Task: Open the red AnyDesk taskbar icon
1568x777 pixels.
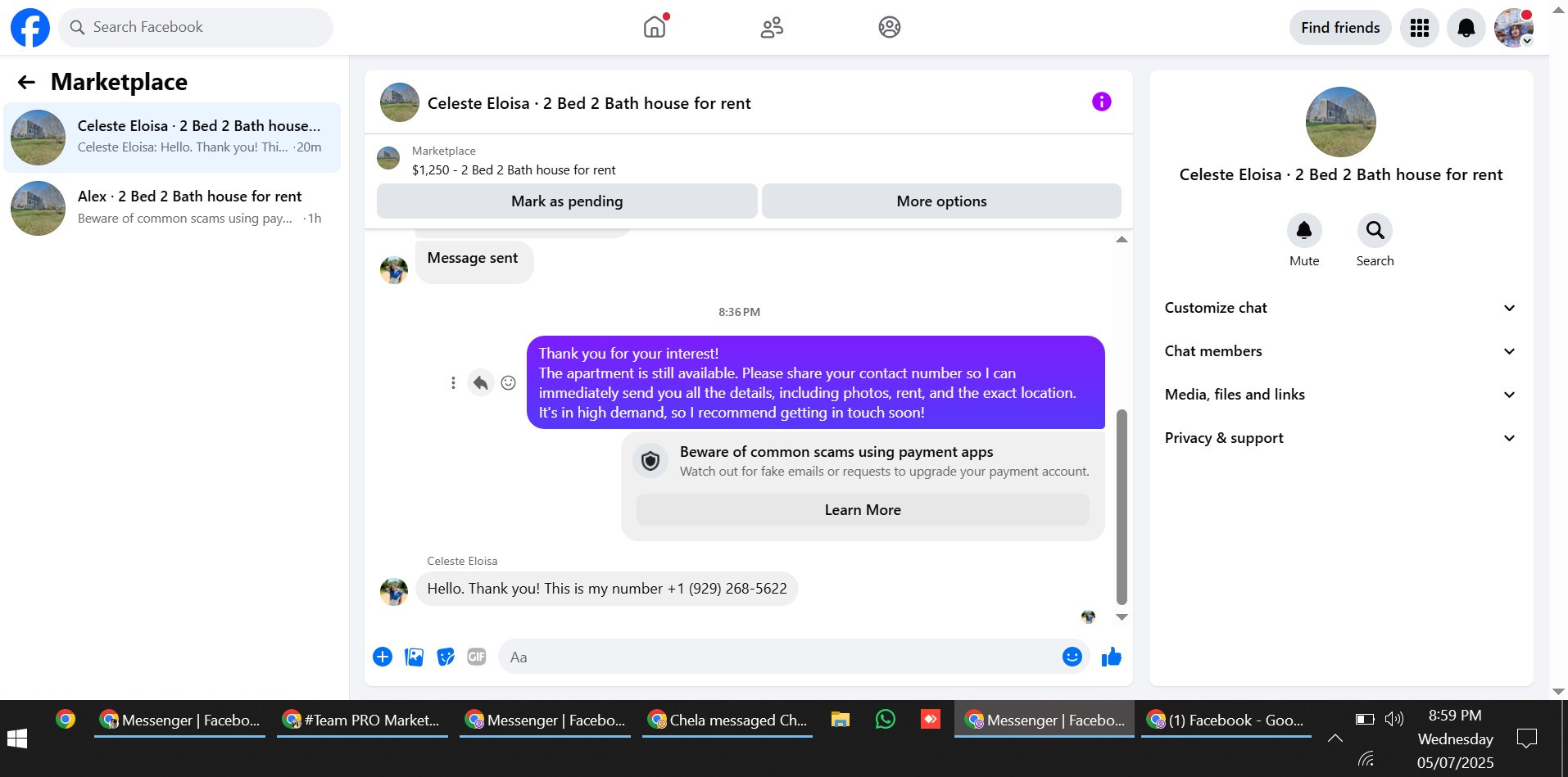Action: 930,720
